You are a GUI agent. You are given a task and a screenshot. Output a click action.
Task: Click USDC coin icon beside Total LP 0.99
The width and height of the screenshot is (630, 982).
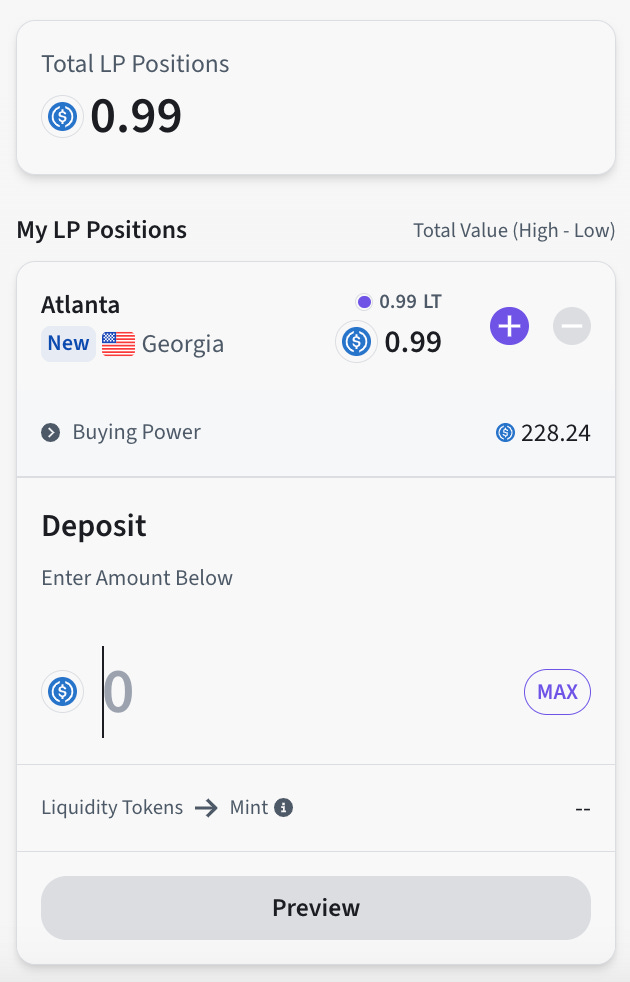(62, 117)
